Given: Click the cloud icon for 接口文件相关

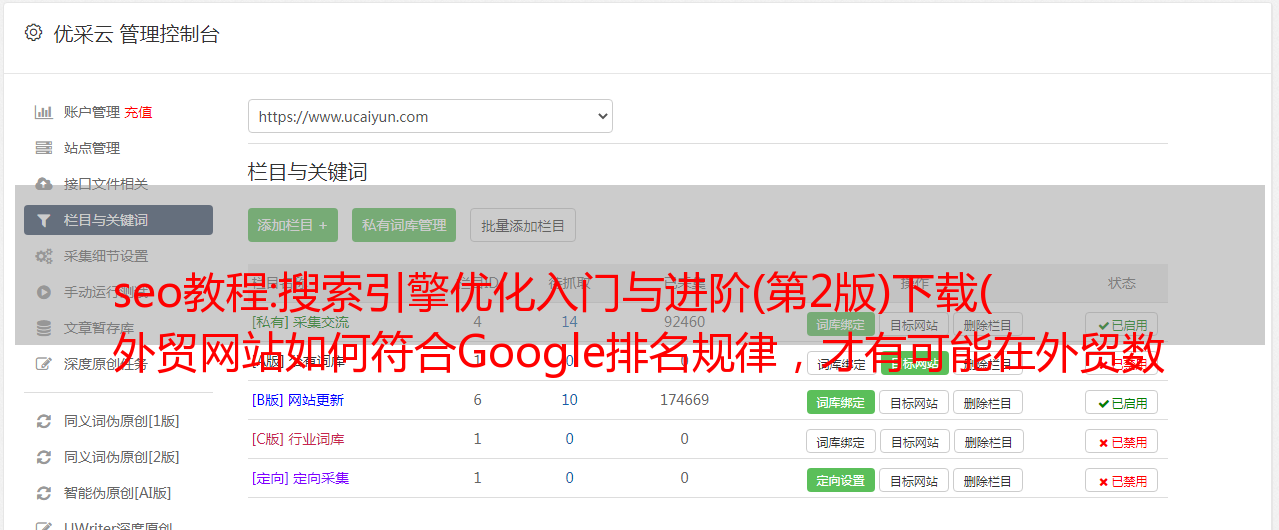Looking at the screenshot, I should pos(44,184).
